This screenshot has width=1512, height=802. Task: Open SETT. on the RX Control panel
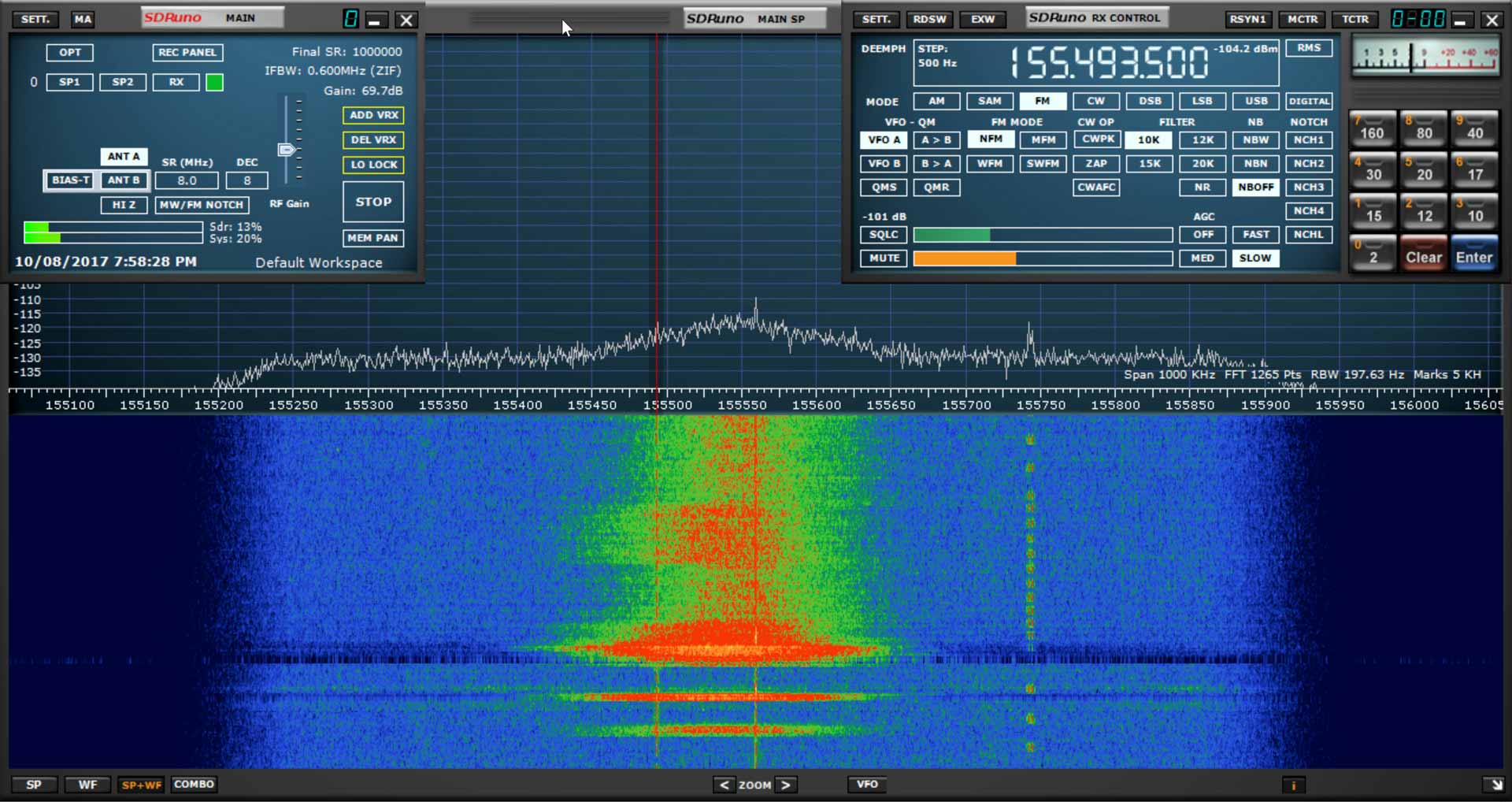(x=876, y=19)
